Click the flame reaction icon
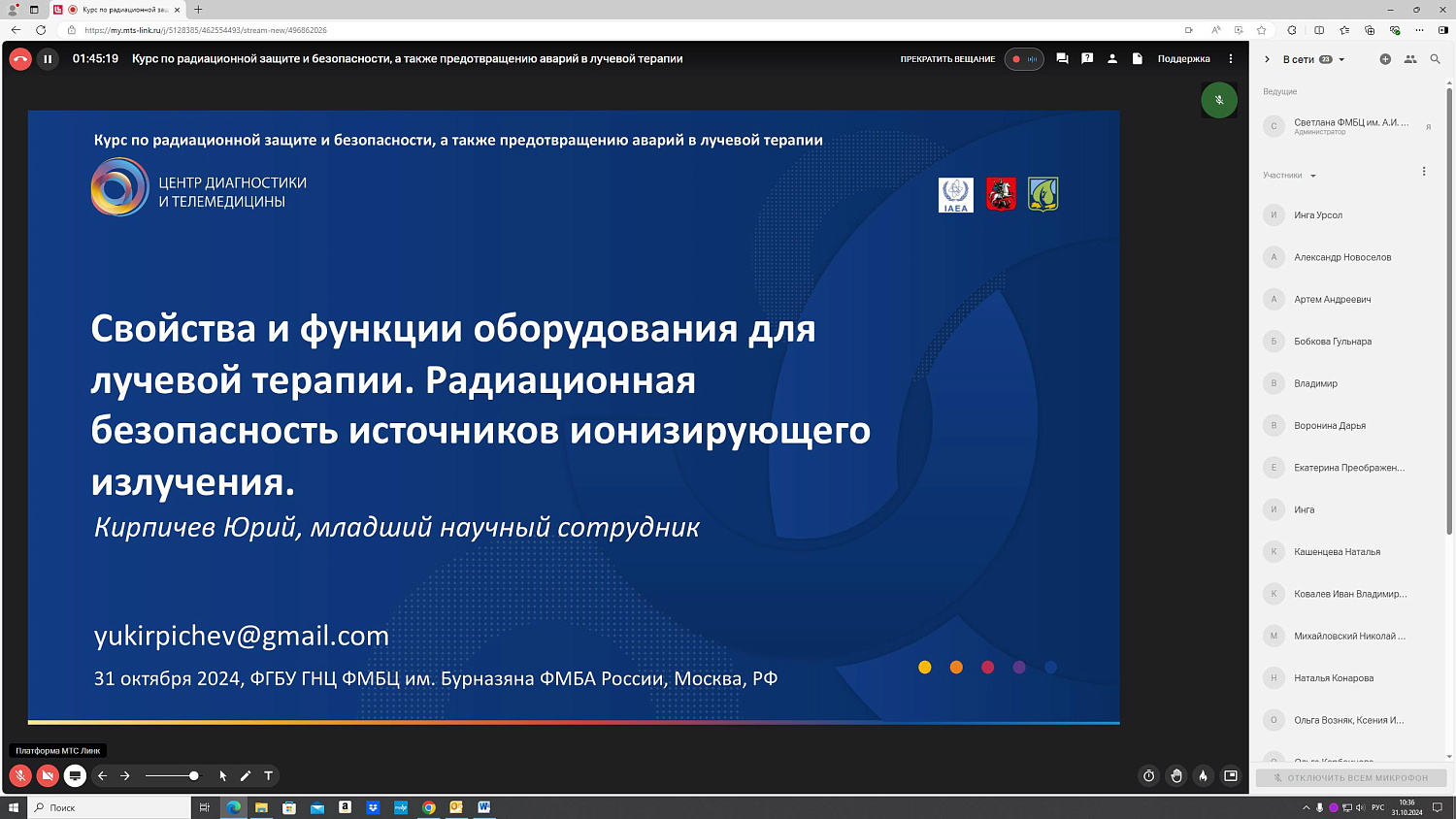The width and height of the screenshot is (1456, 819). [1204, 776]
